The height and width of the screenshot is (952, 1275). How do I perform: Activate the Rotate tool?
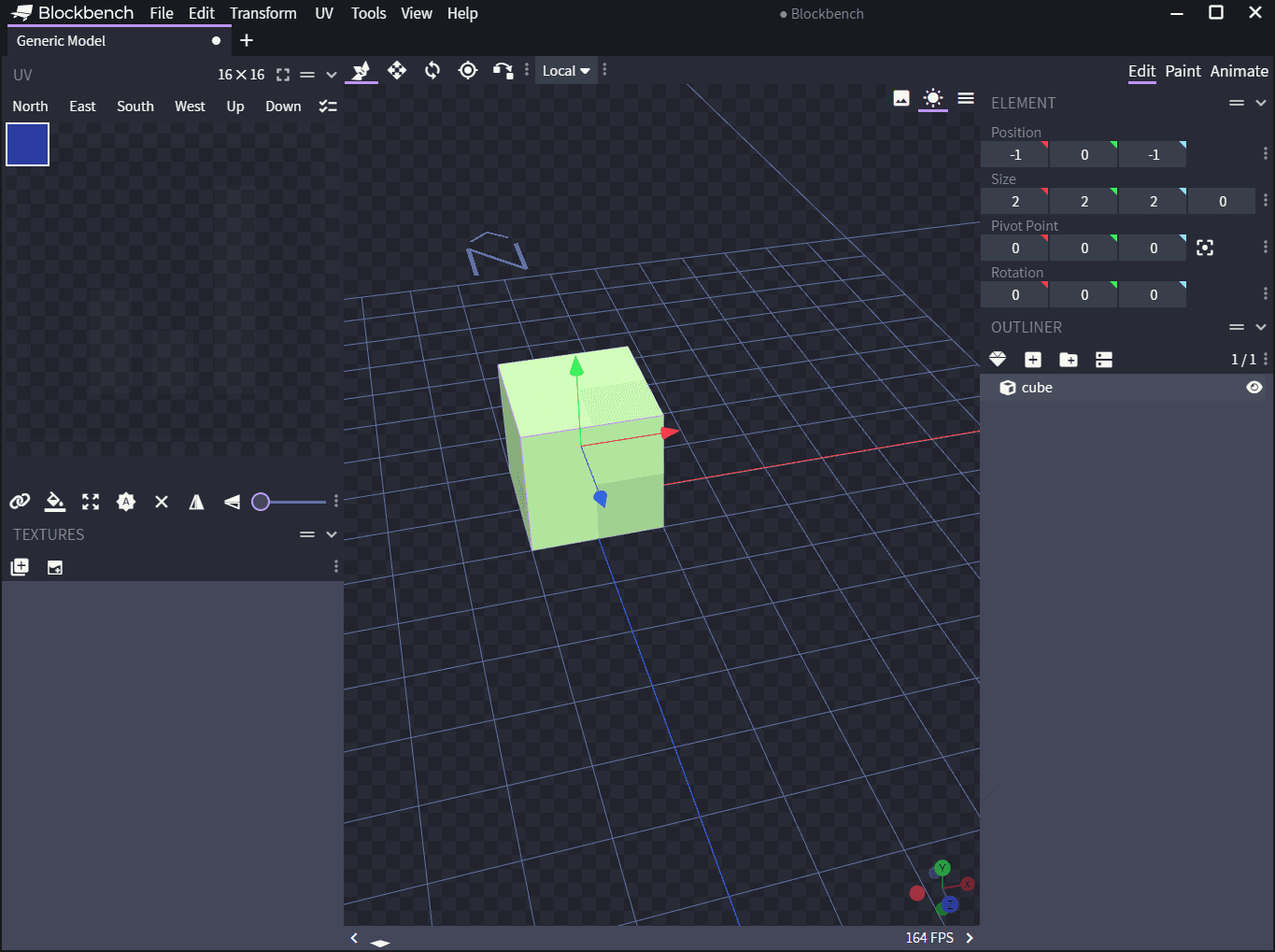[x=432, y=70]
